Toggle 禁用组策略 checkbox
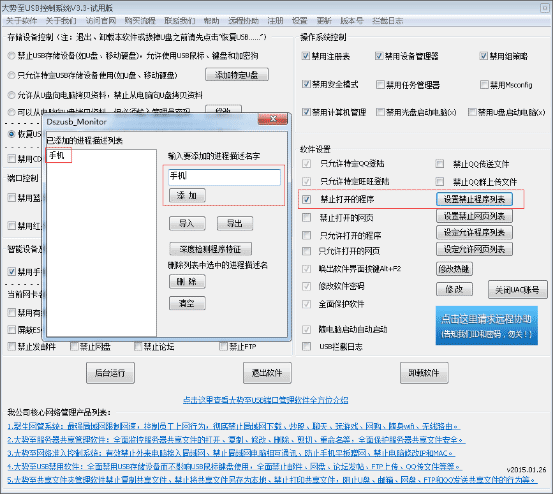Viewport: 554px width, 494px height. coord(484,56)
